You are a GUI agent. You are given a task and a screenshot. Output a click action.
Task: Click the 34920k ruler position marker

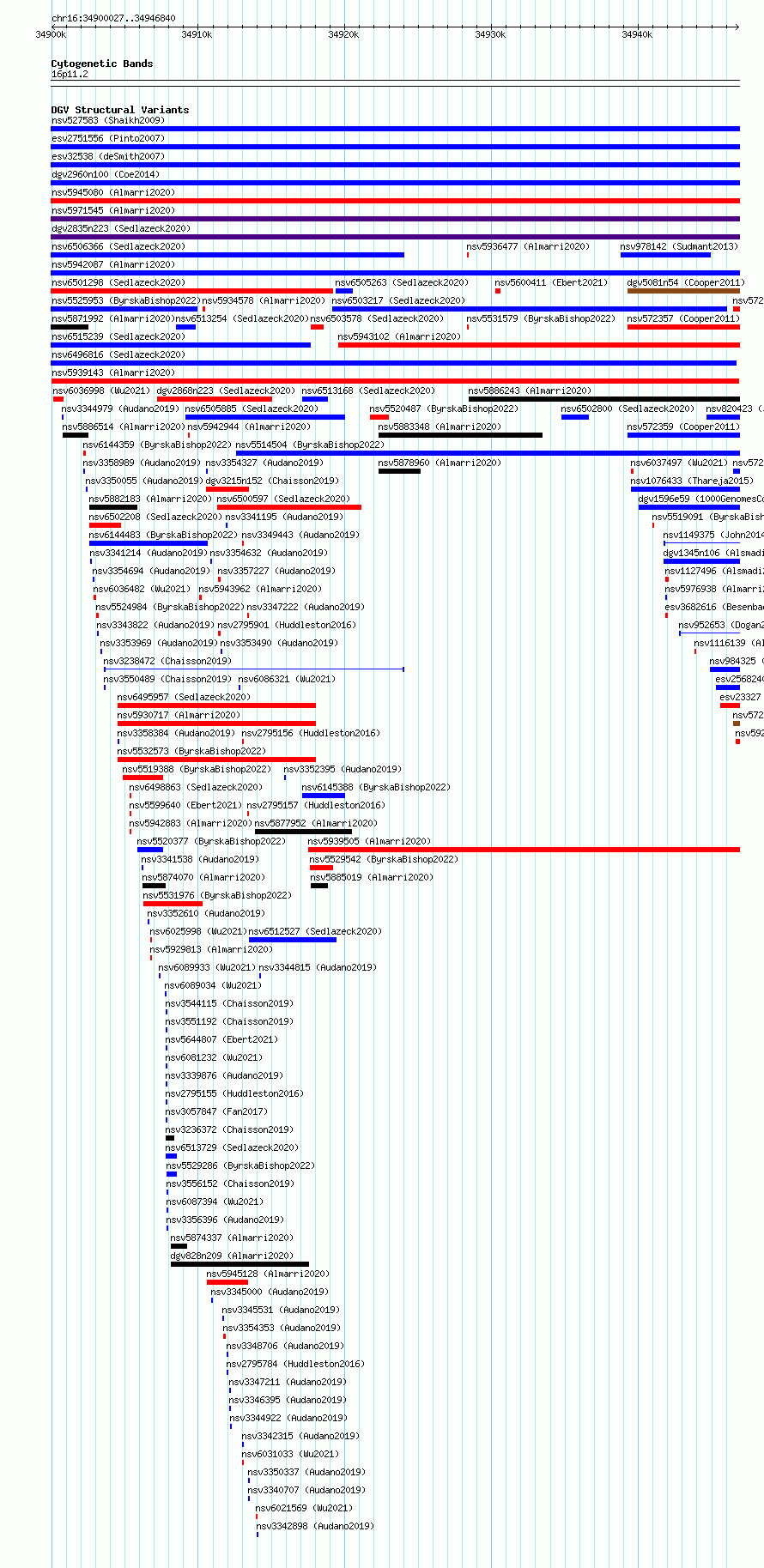tap(343, 34)
